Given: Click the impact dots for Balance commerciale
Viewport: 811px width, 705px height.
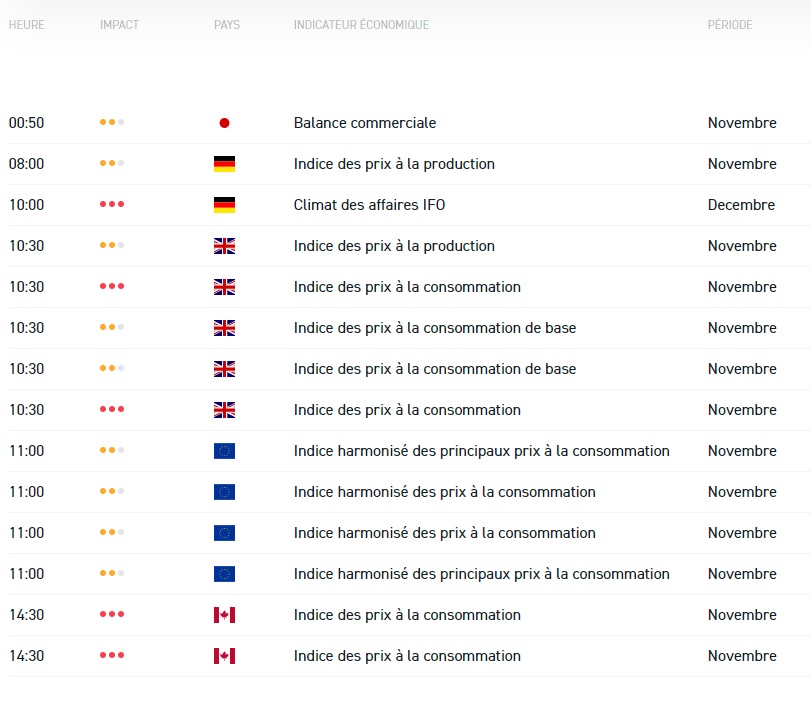Looking at the screenshot, I should click(111, 123).
